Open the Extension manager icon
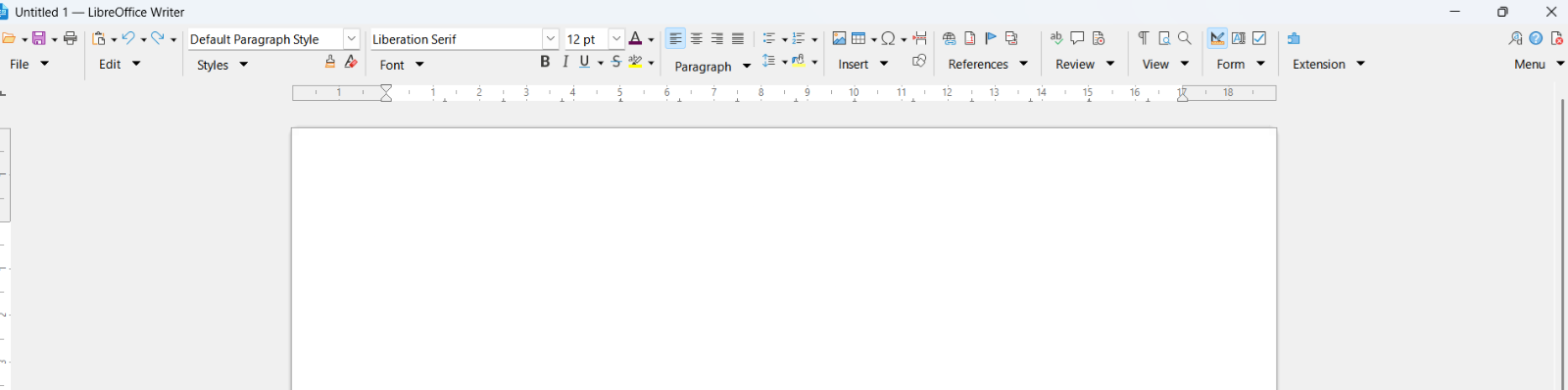Viewport: 1568px width, 390px height. (1294, 39)
